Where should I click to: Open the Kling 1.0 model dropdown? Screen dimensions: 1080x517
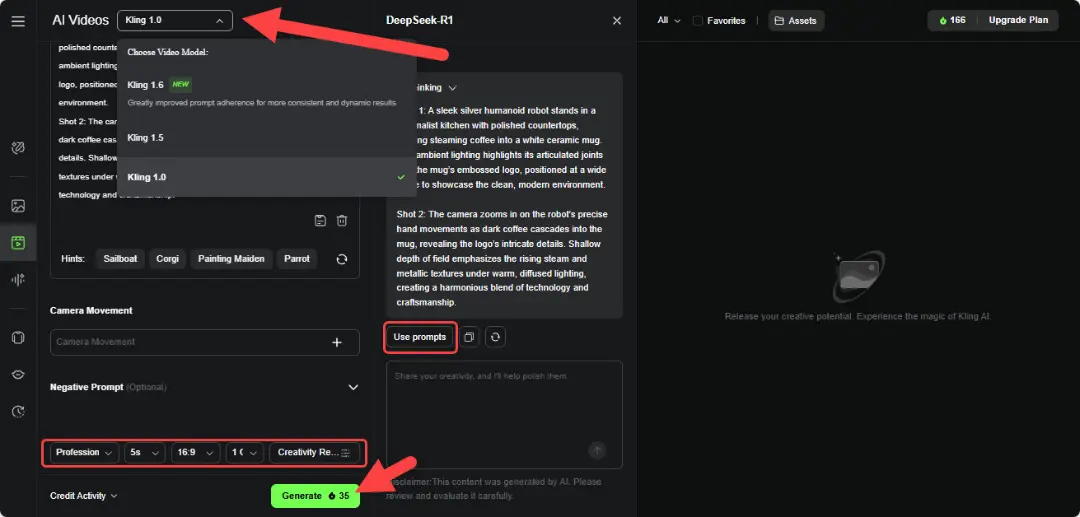click(x=175, y=21)
